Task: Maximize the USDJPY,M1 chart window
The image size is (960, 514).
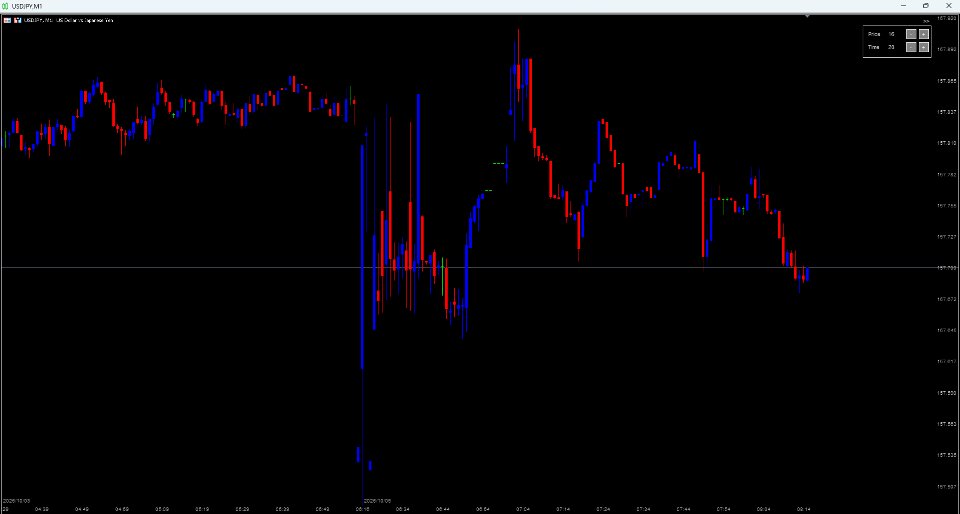Action: tap(925, 6)
